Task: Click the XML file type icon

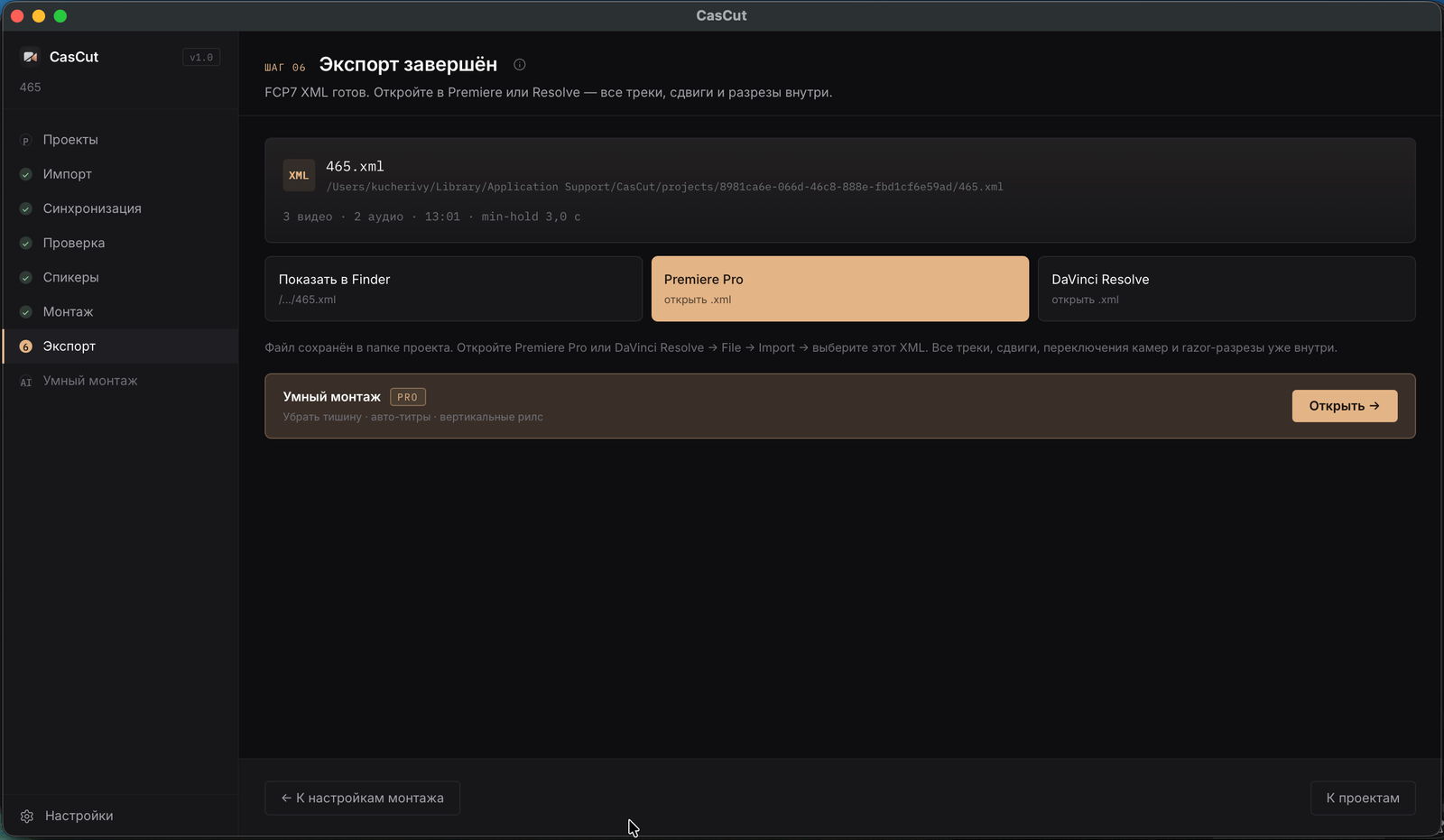Action: 299,176
